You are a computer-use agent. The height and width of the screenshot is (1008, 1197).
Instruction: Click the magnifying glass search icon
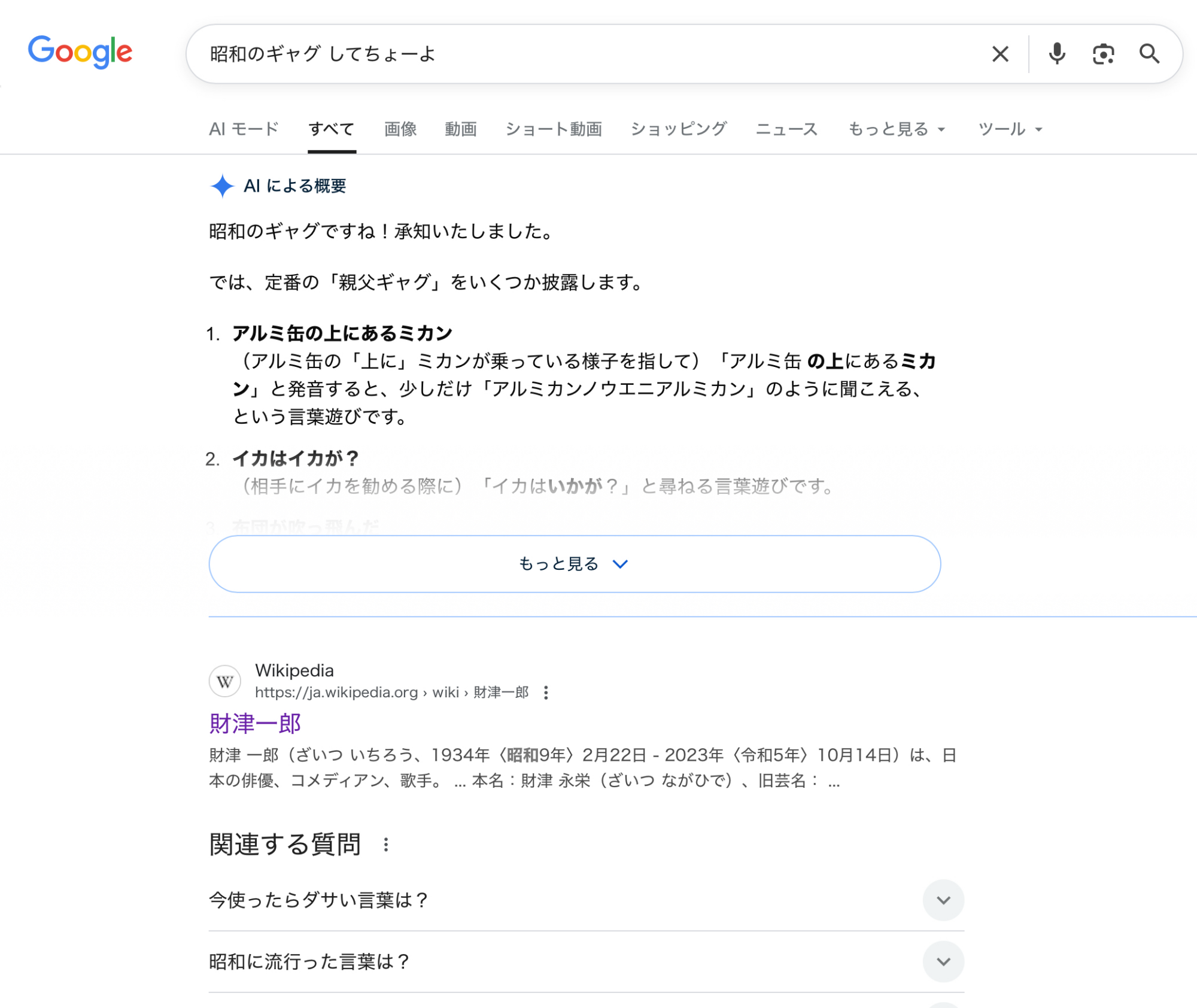coord(1149,54)
